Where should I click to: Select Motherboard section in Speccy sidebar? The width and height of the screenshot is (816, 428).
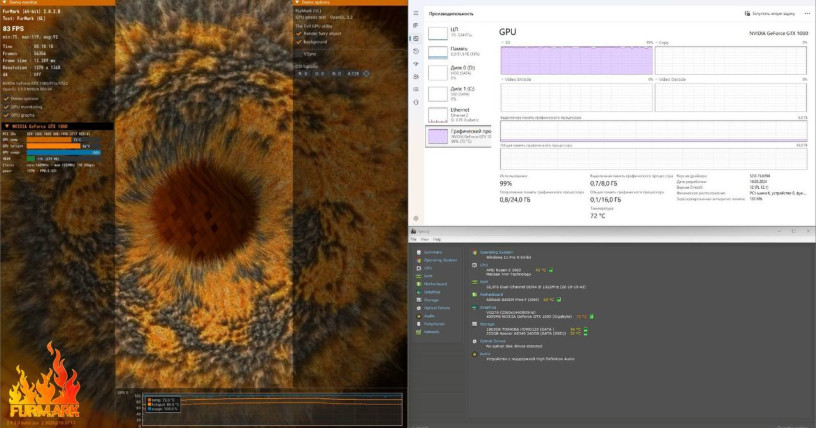pos(436,284)
